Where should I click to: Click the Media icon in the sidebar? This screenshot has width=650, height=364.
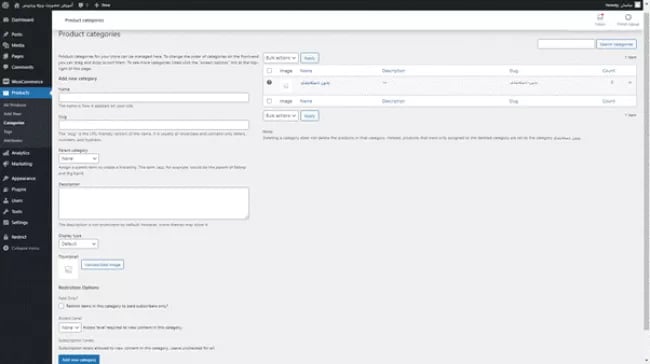click(6, 45)
